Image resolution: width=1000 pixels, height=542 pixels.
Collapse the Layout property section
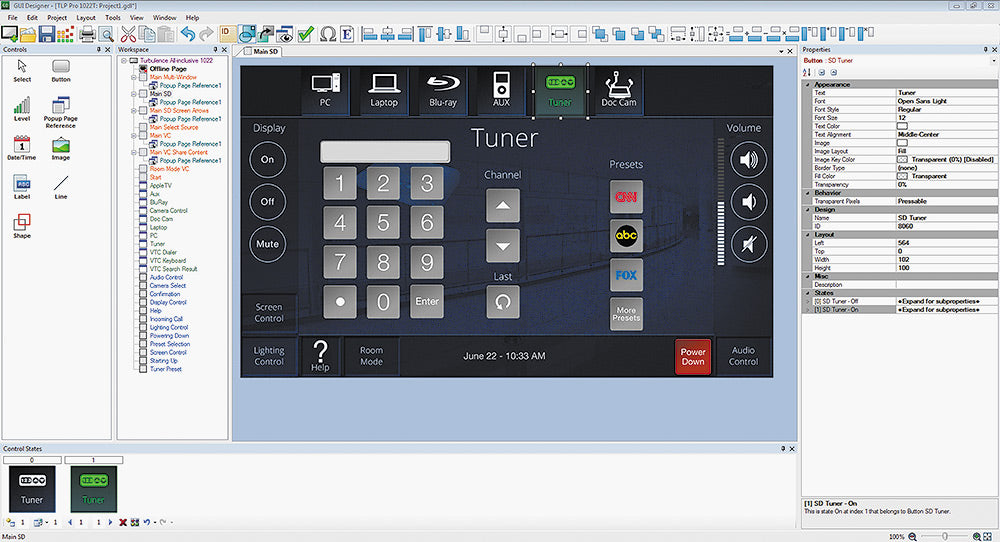[808, 234]
